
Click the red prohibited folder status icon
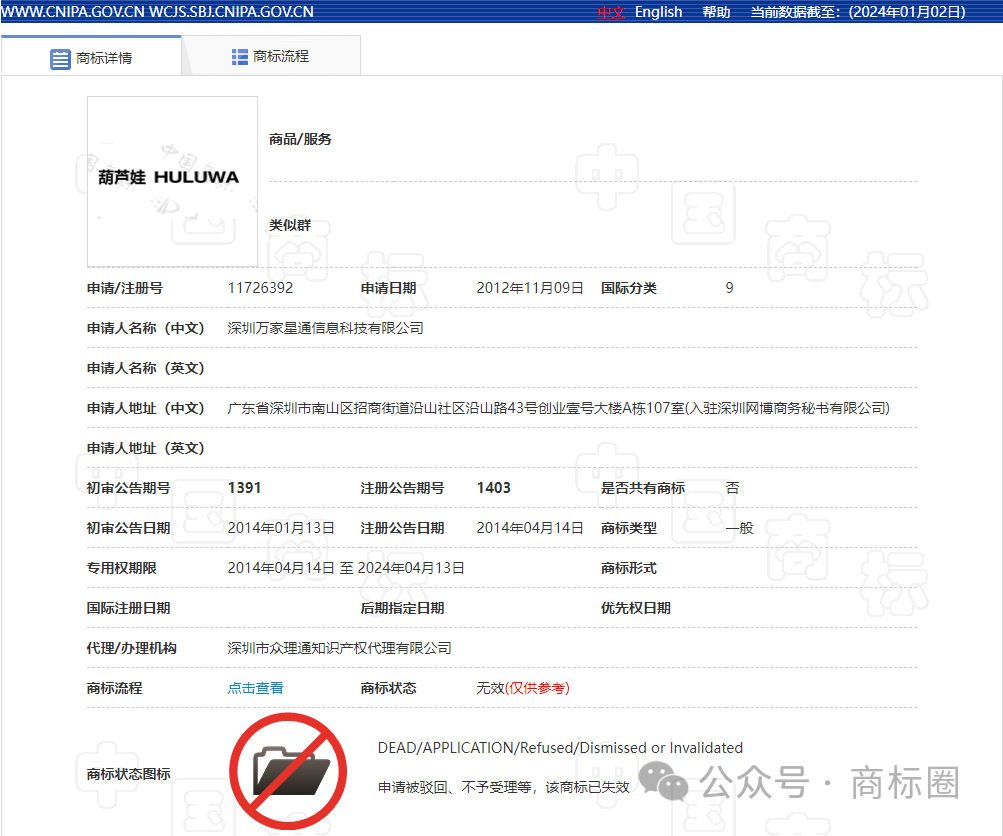(288, 771)
